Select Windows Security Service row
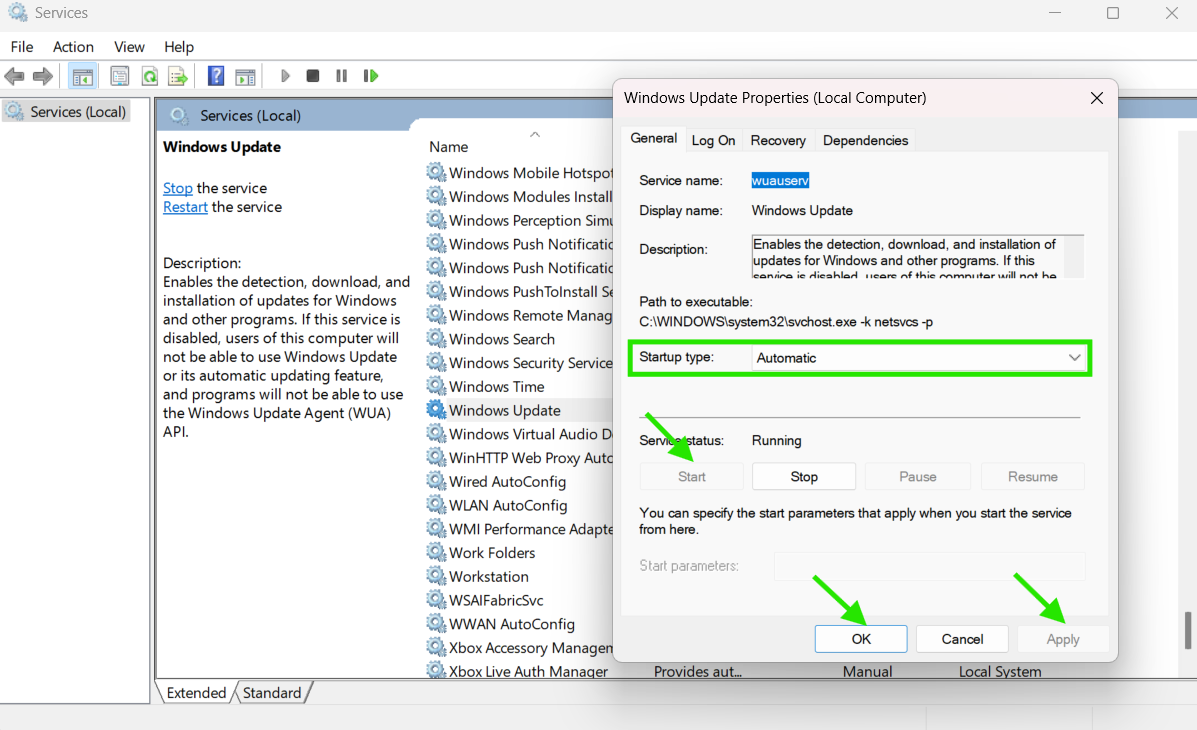The image size is (1197, 730). point(519,362)
